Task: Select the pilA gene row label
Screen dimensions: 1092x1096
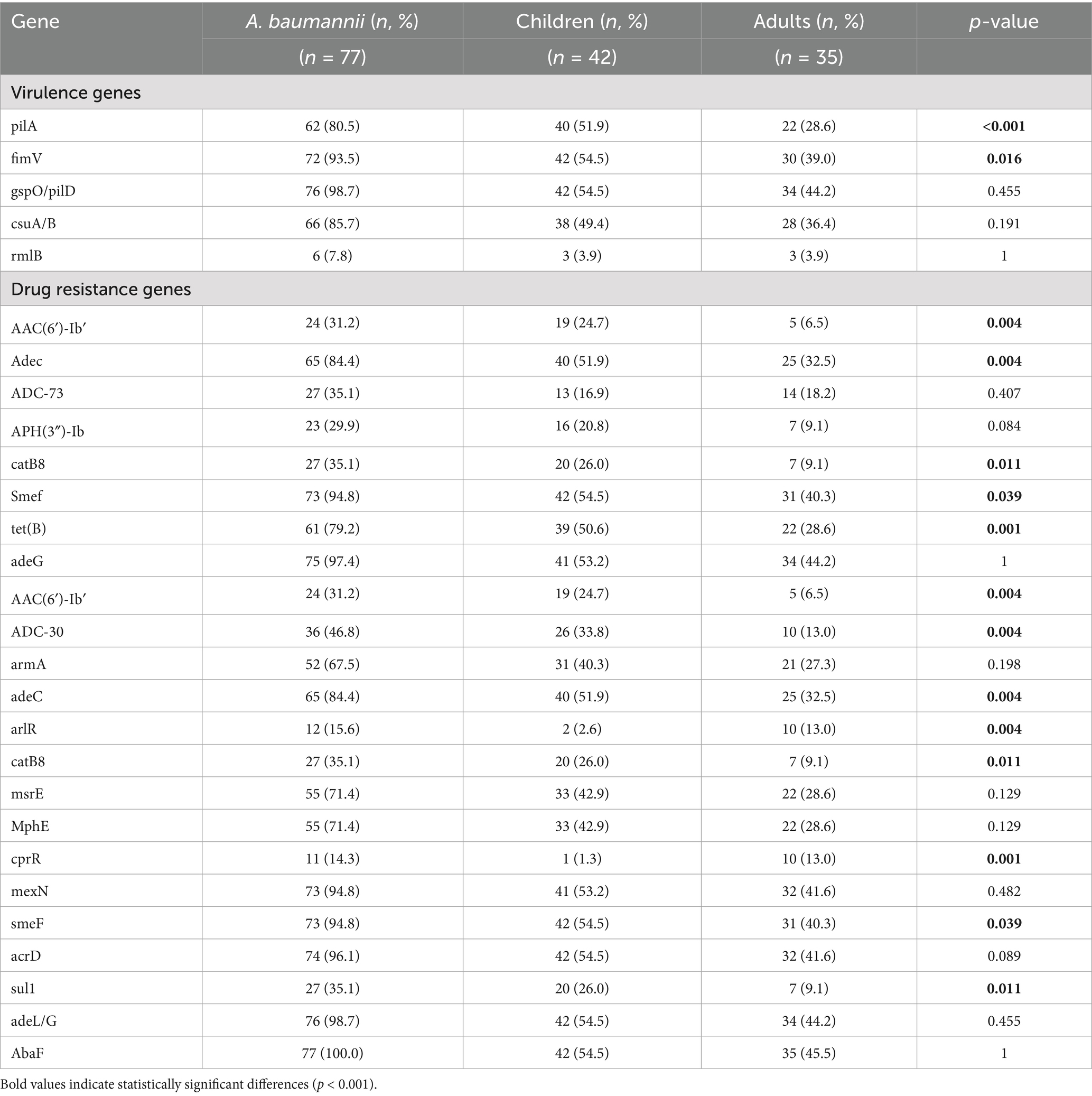Action: (x=24, y=126)
